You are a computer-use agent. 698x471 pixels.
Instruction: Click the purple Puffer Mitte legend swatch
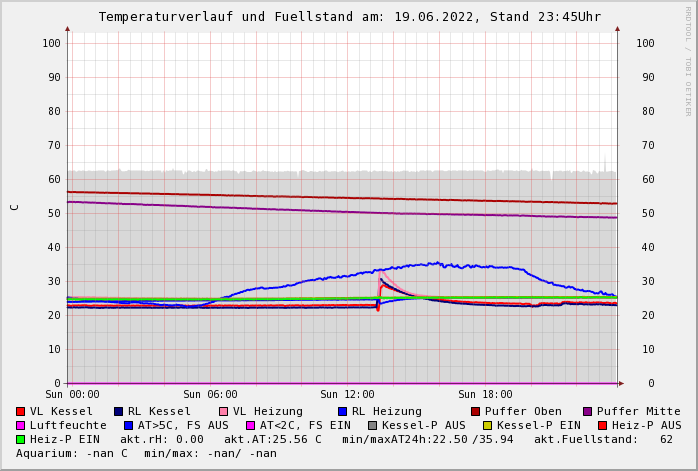pyautogui.click(x=587, y=411)
